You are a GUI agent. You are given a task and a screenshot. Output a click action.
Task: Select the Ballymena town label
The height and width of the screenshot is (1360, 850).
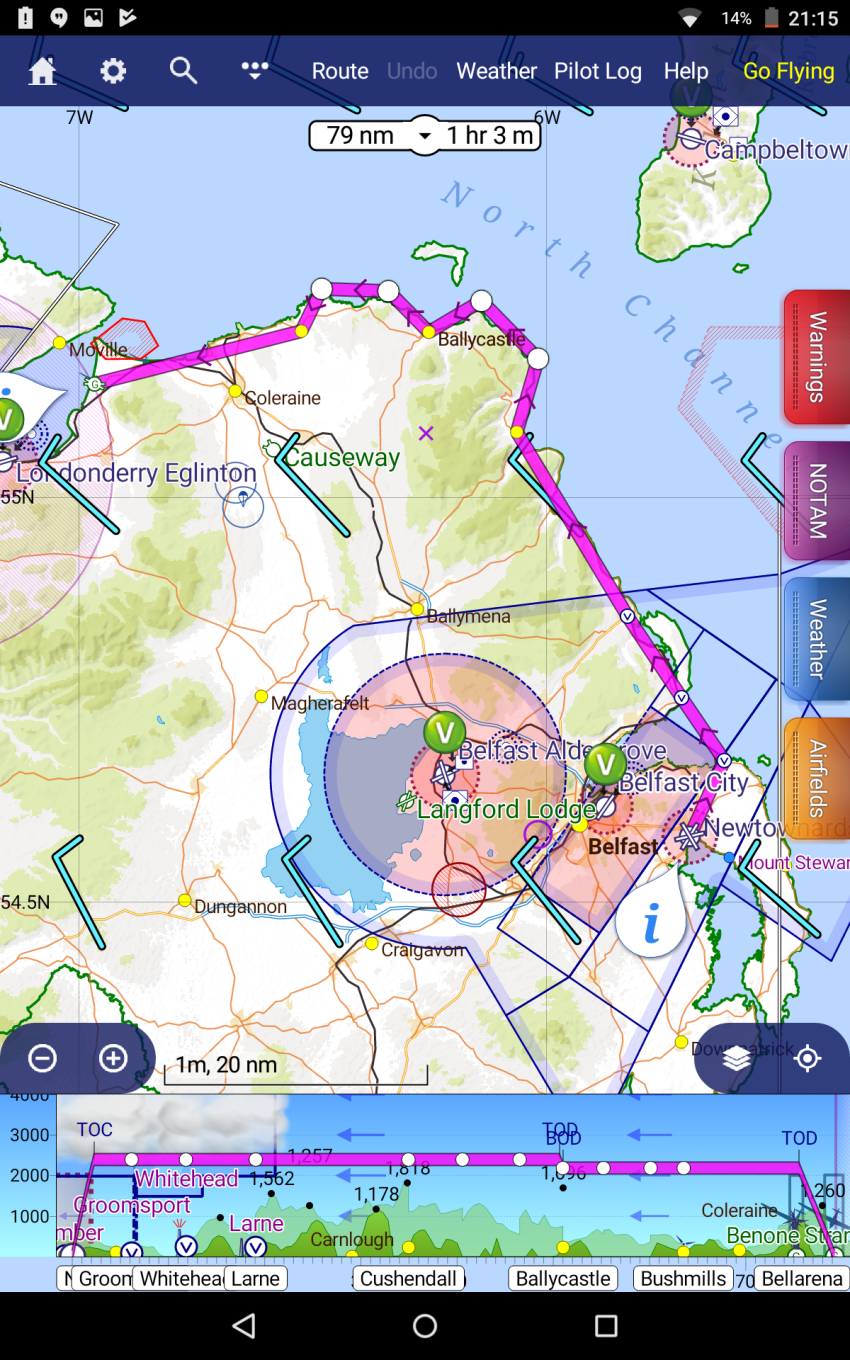coord(469,616)
